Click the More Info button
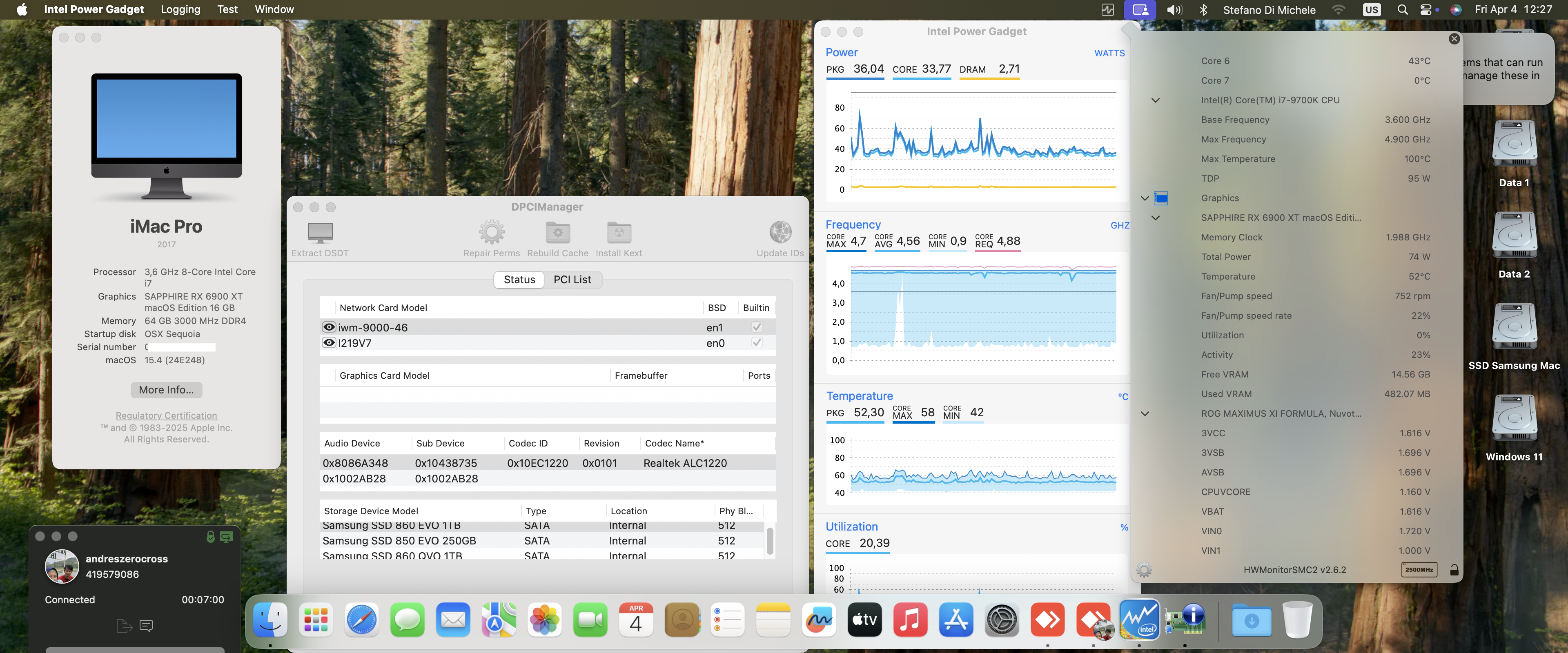This screenshot has width=1568, height=653. 165,389
